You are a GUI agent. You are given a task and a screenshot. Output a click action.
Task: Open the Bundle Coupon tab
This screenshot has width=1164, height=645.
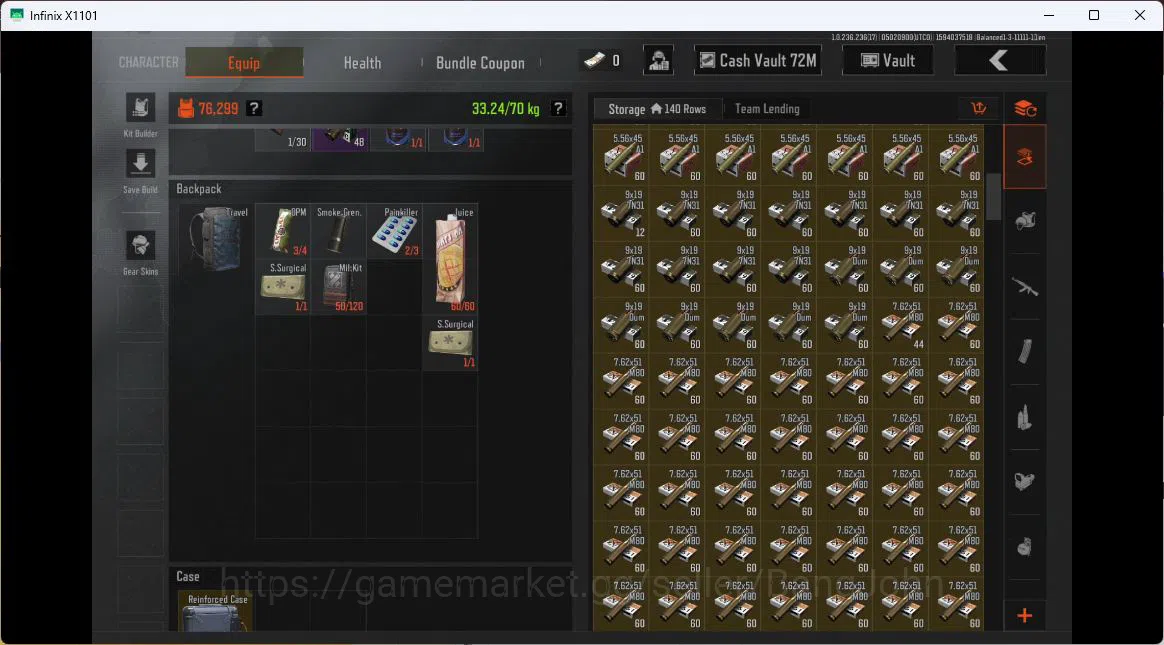pyautogui.click(x=480, y=62)
